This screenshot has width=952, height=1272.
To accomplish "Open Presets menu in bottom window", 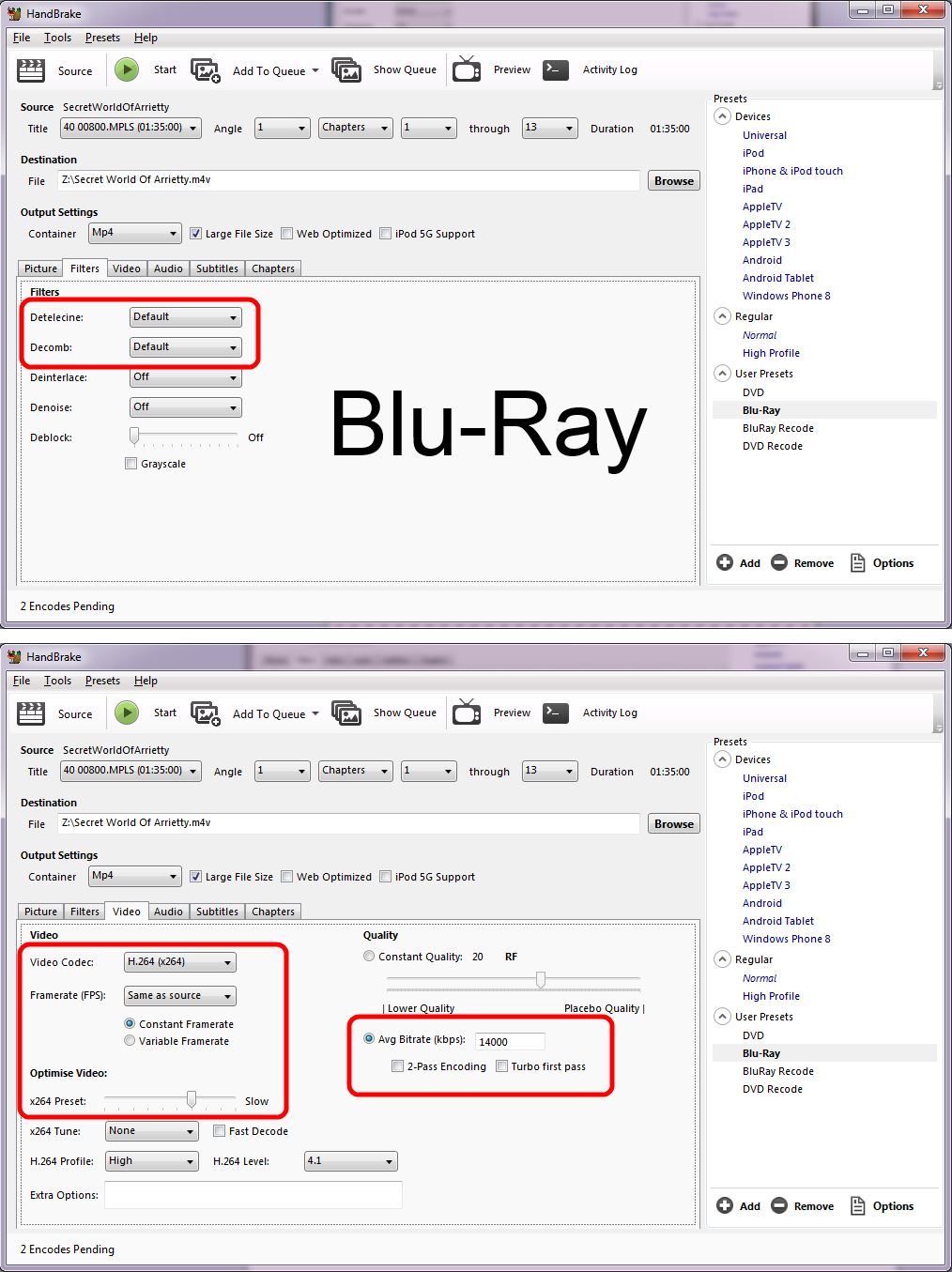I will coord(102,681).
